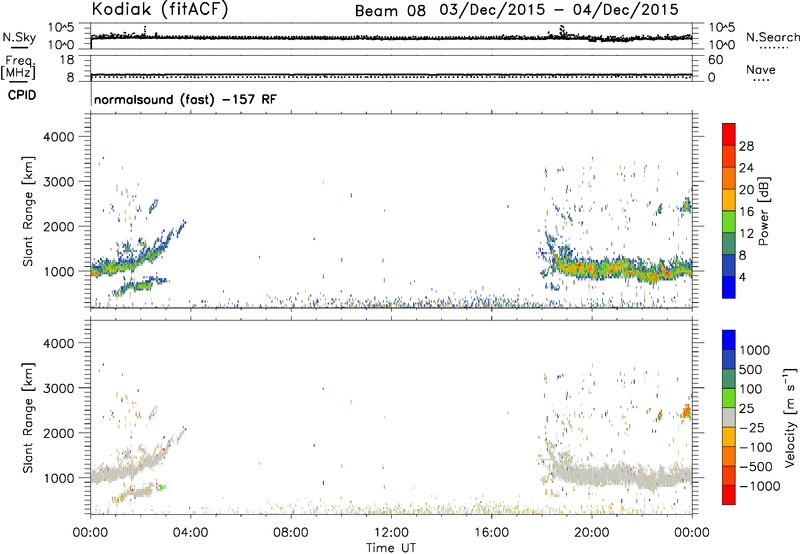Click the '60' tick on Nave axis
Screen dimensions: 800x554
click(x=715, y=60)
